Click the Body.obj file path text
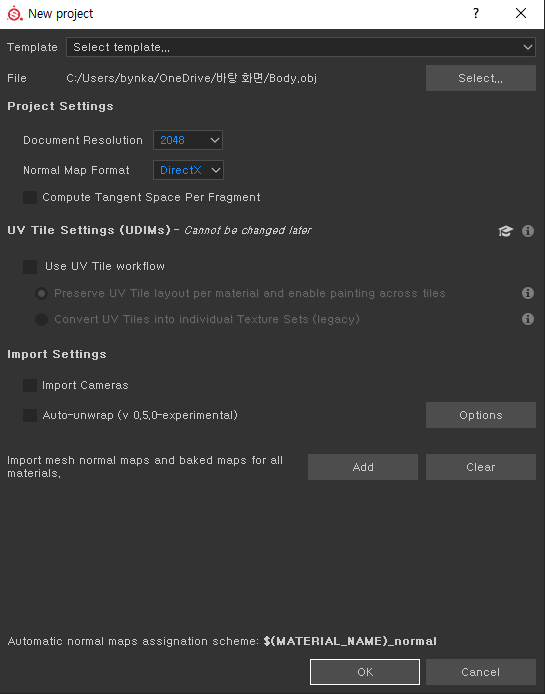545x694 pixels. click(x=191, y=78)
